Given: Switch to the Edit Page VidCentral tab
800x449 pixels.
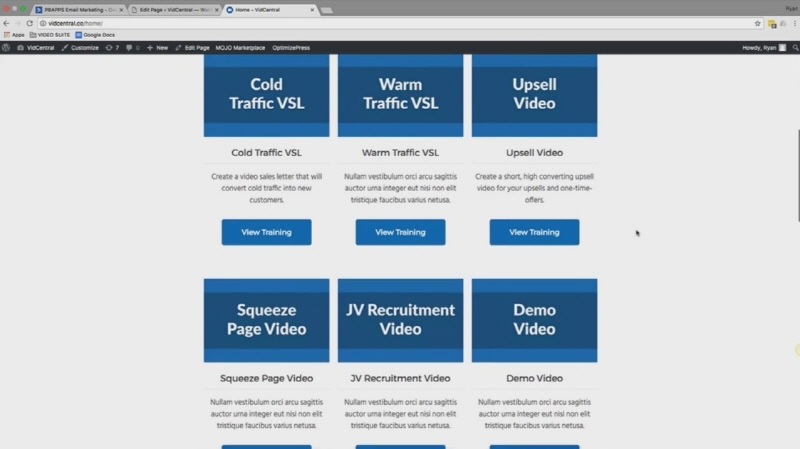Looking at the screenshot, I should [174, 10].
